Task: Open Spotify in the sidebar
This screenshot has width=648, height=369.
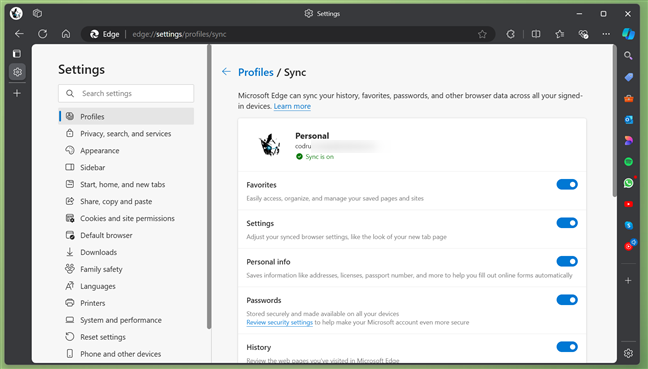Action: point(628,162)
